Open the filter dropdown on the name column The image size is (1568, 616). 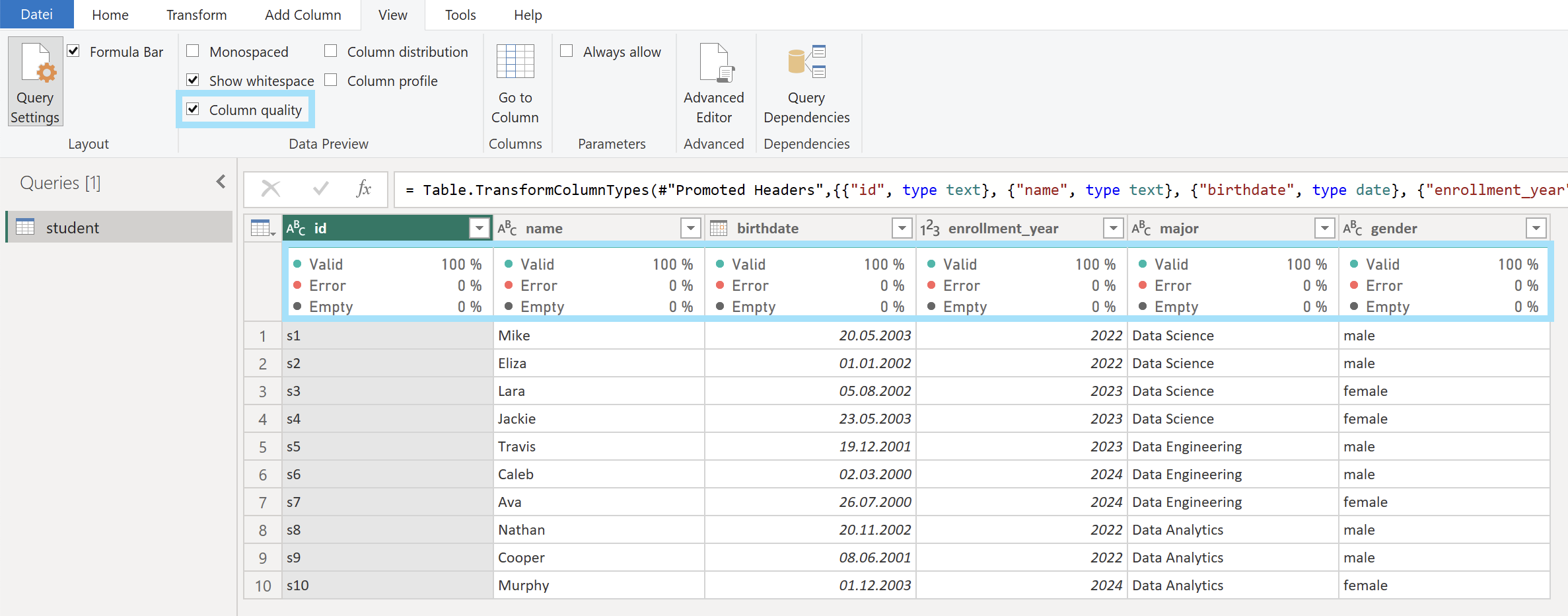point(690,227)
